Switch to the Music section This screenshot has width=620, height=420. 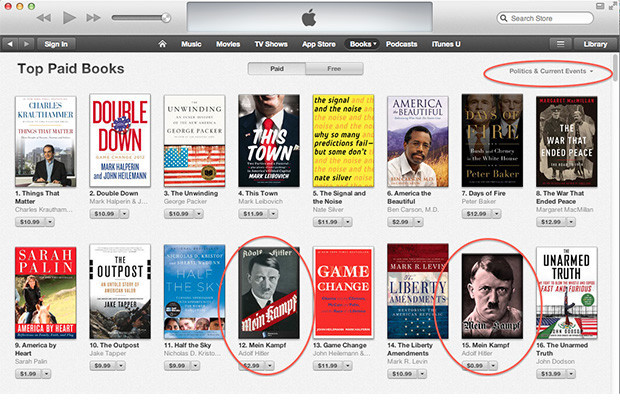(x=191, y=44)
